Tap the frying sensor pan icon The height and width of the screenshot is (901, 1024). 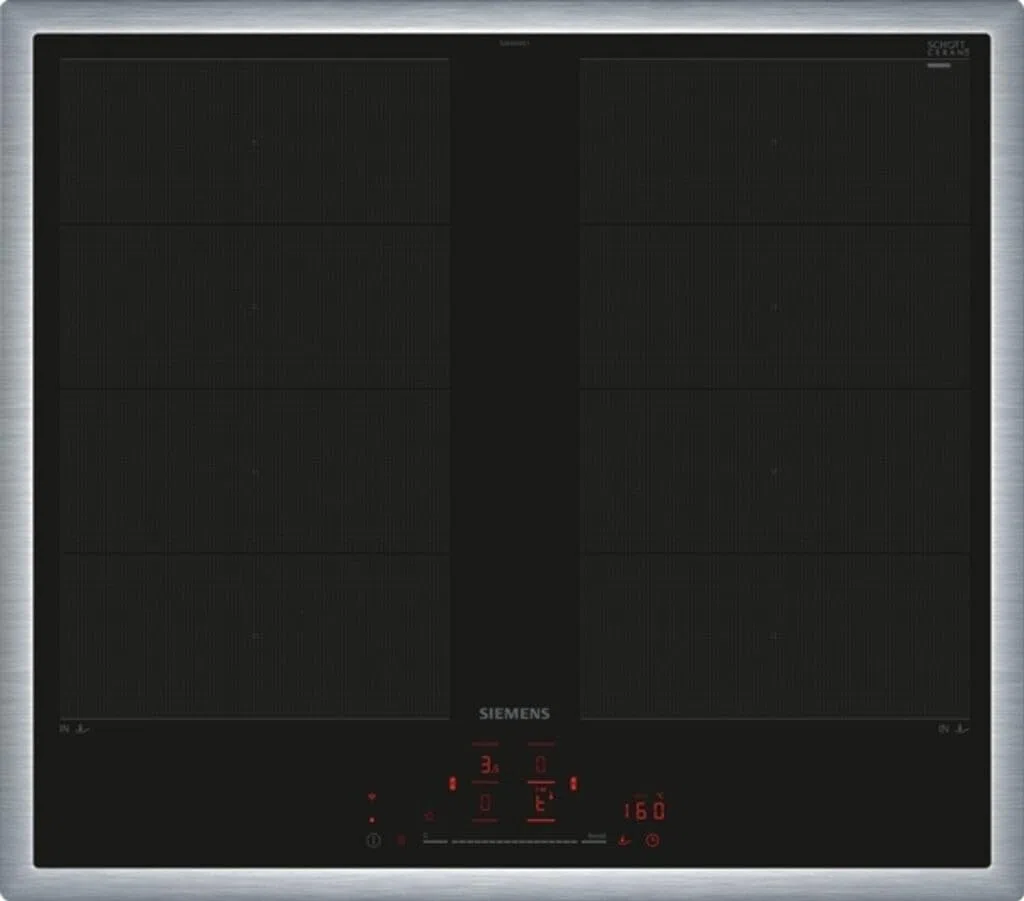point(624,840)
